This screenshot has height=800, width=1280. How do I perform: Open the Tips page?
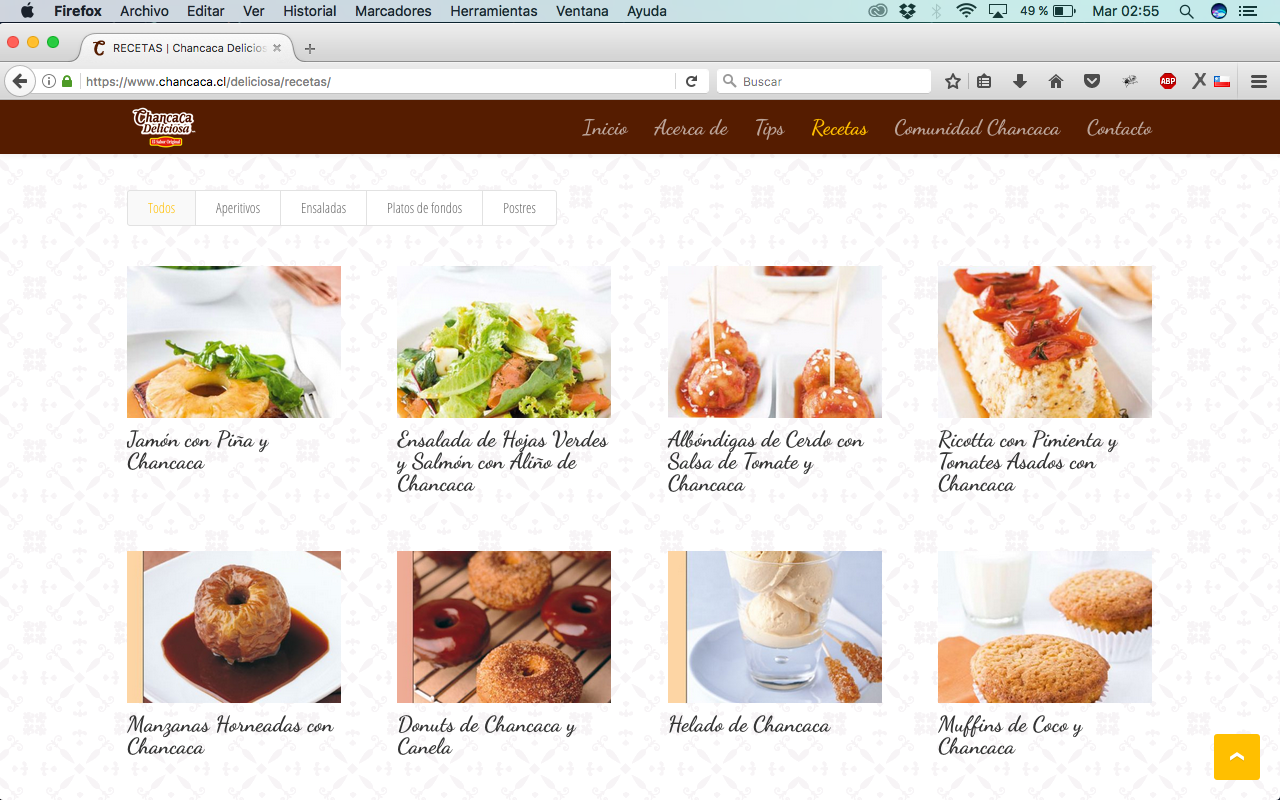(770, 128)
